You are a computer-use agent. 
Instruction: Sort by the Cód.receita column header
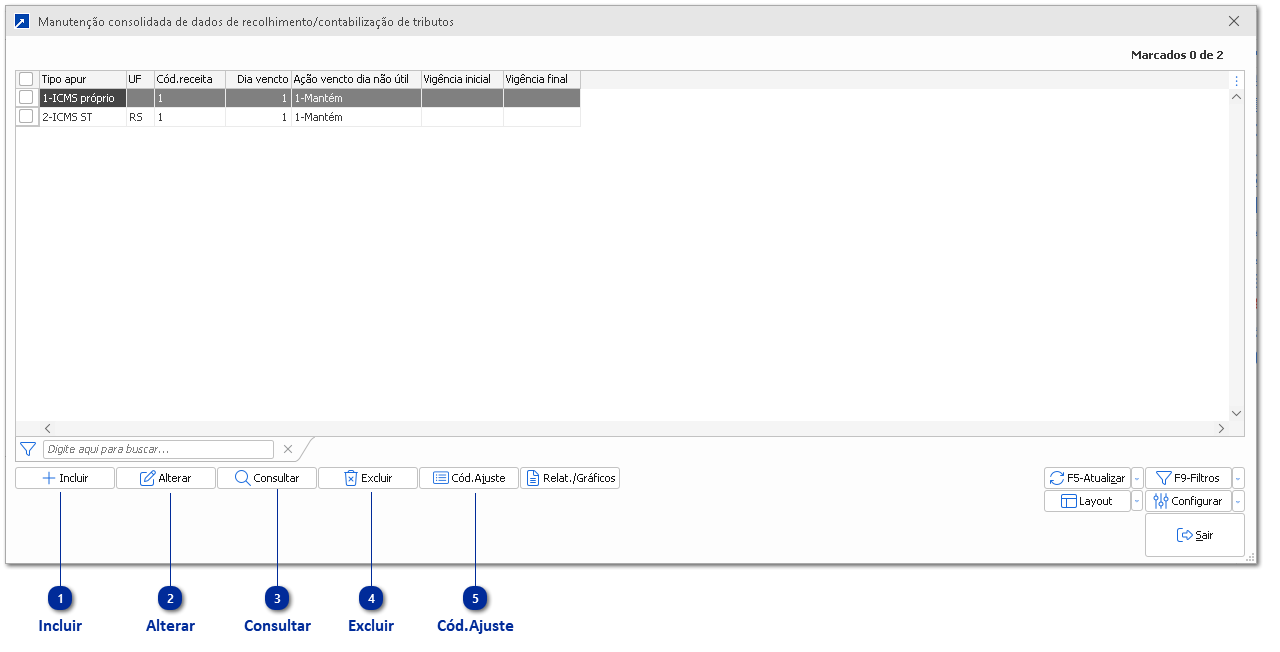click(x=190, y=79)
